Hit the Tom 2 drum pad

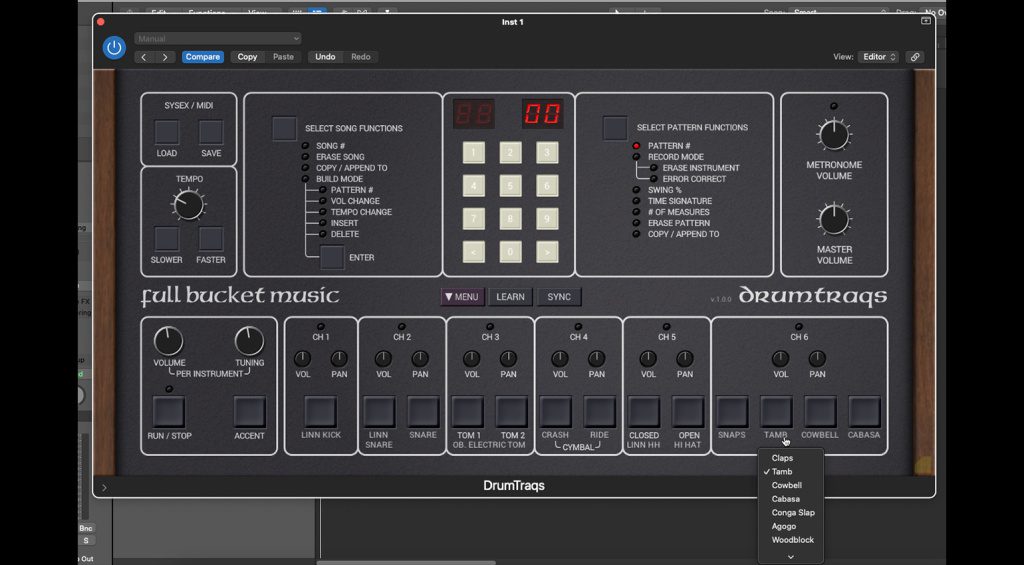pos(511,412)
